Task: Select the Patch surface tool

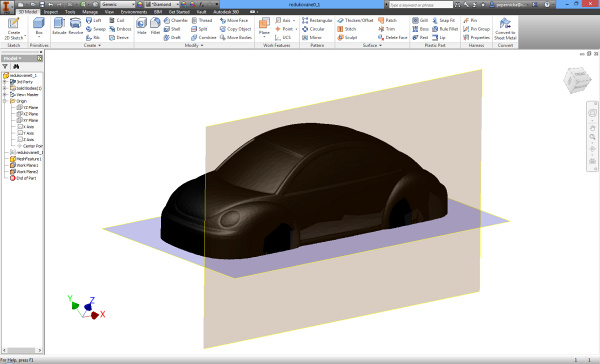Action: point(387,20)
